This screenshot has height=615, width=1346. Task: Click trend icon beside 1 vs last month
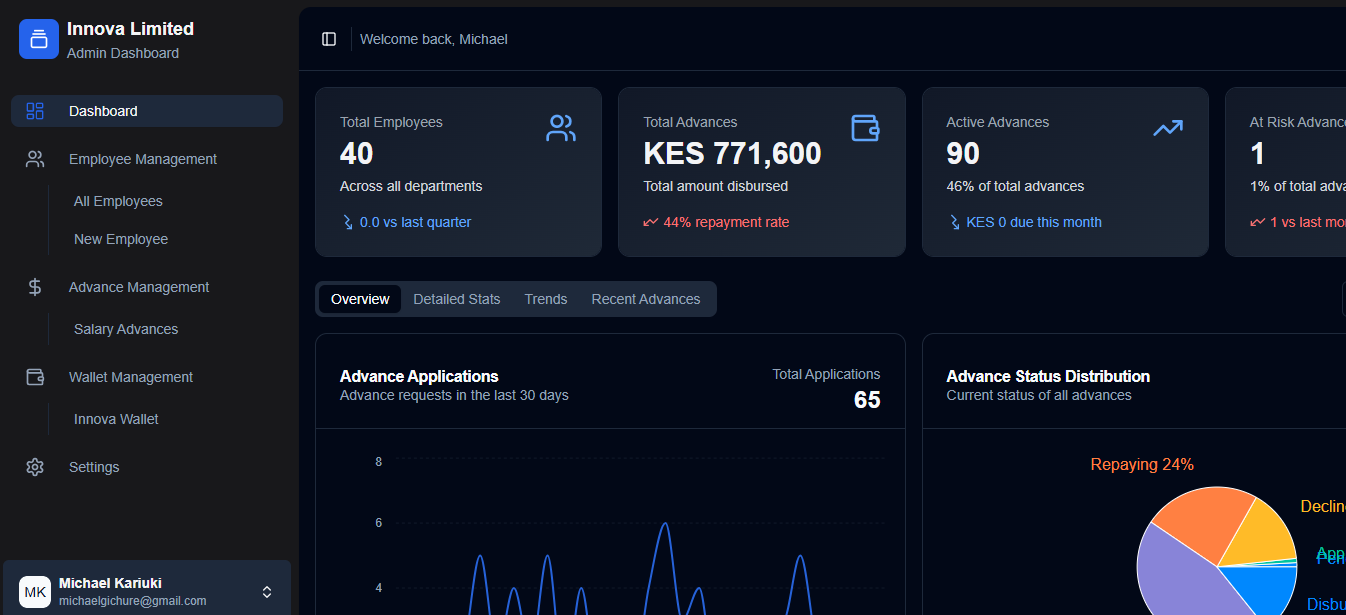tap(1257, 222)
